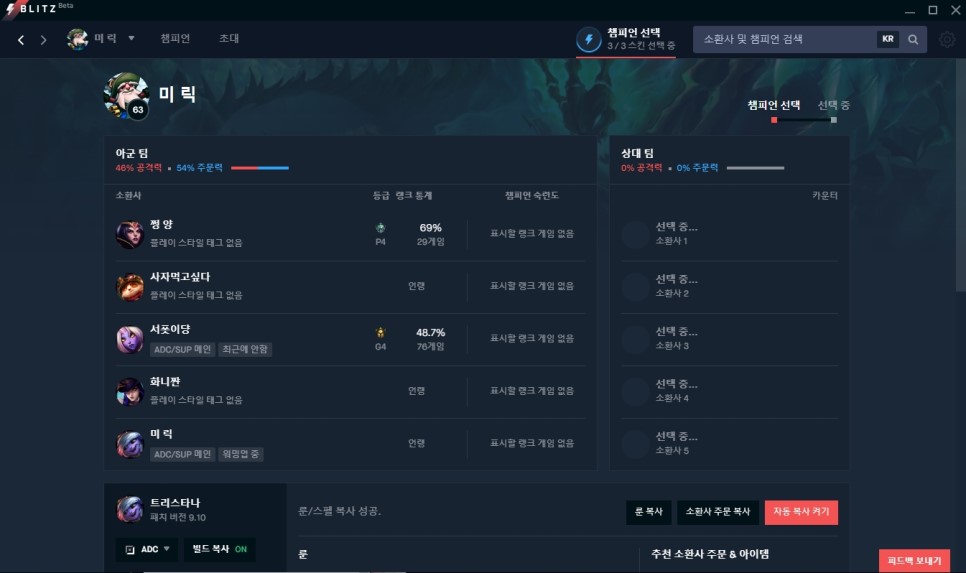Click the 피드백 보내기 button

[914, 561]
